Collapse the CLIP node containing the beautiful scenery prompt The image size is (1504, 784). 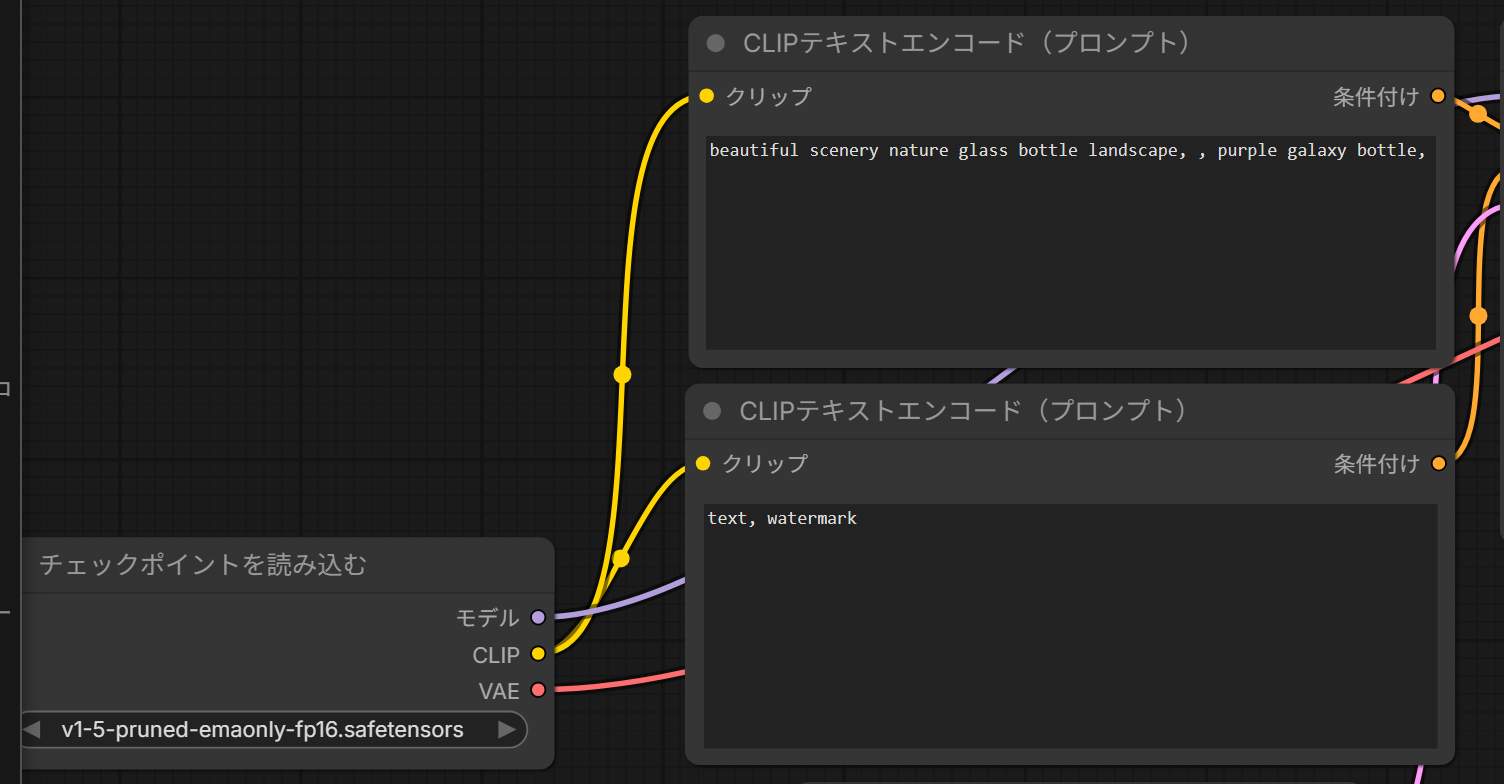(x=715, y=43)
